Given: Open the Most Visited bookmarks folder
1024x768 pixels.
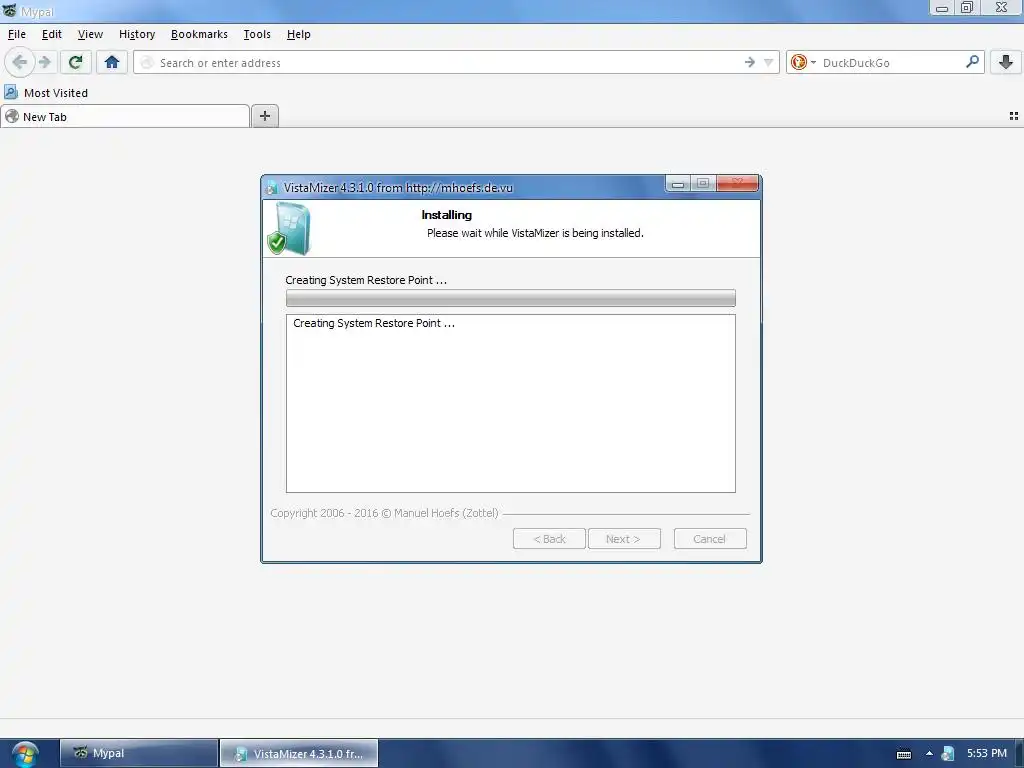Looking at the screenshot, I should tap(46, 93).
